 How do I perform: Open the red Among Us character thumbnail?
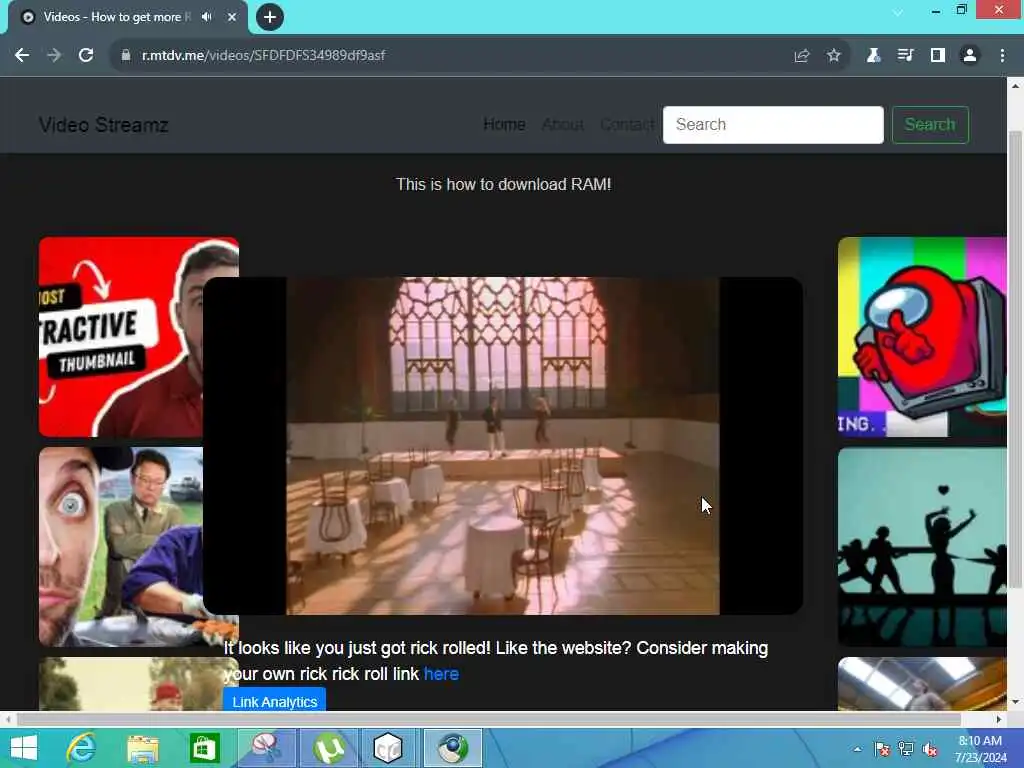pyautogui.click(x=922, y=336)
